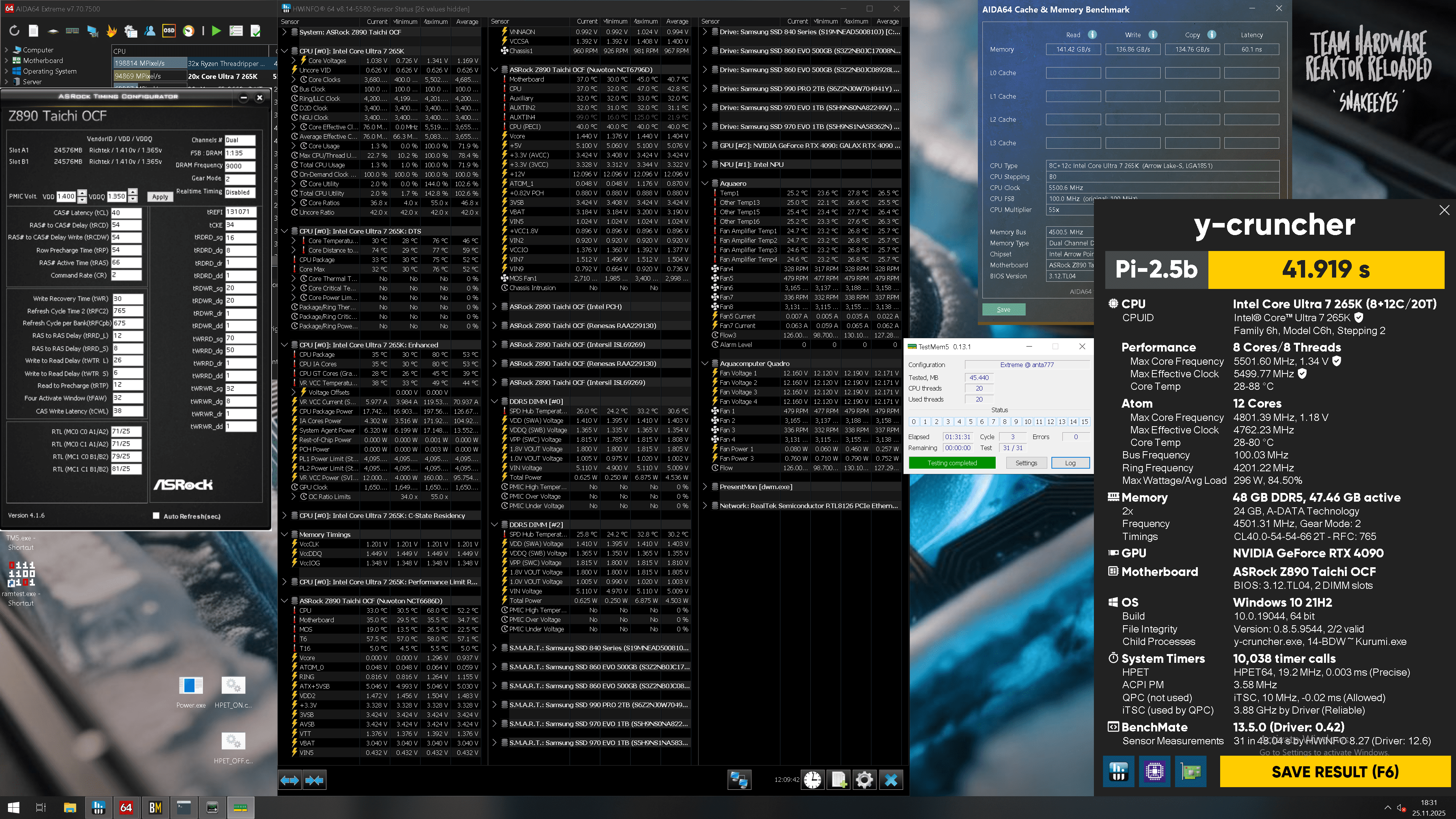Expand the Motherboard tree node in AIDA64
1456x819 pixels.
tap(7, 61)
